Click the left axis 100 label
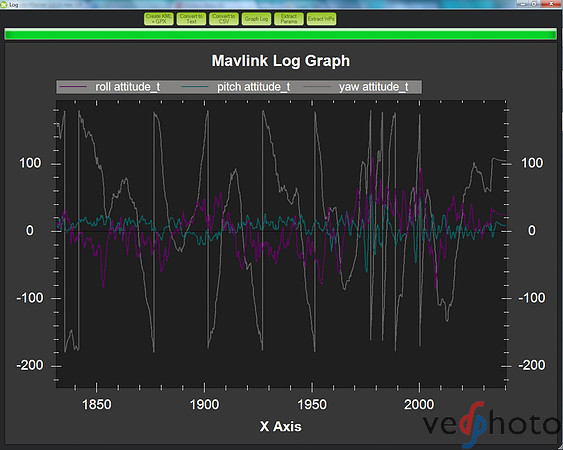 [30, 163]
